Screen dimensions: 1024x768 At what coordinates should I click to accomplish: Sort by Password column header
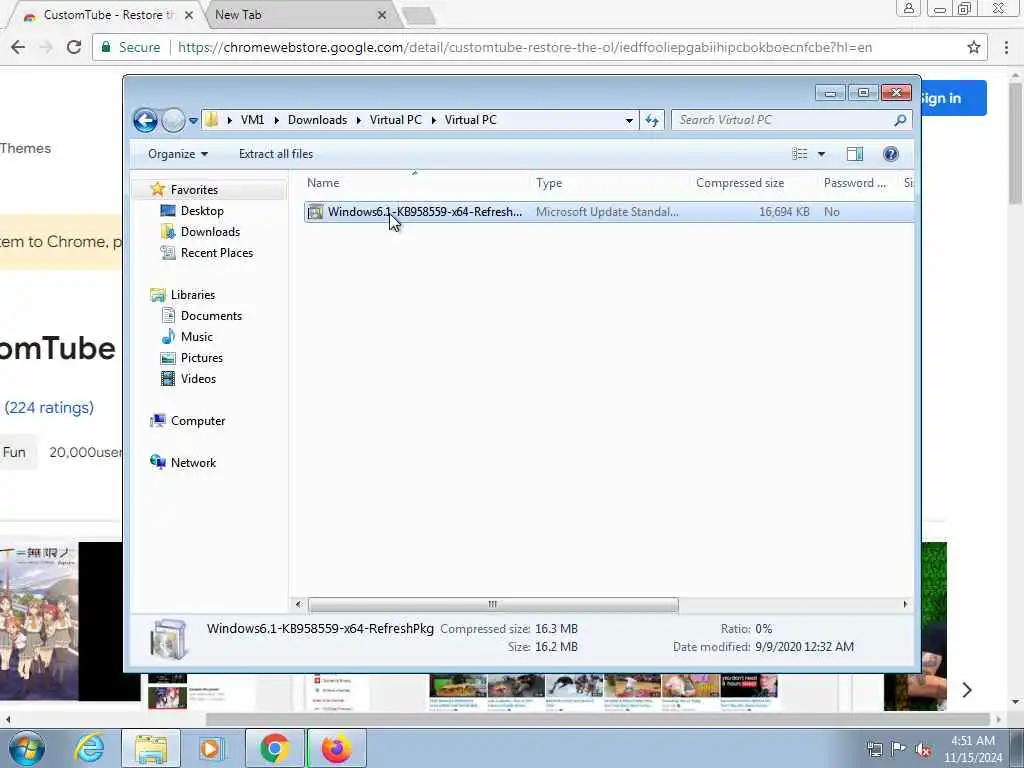pyautogui.click(x=855, y=184)
